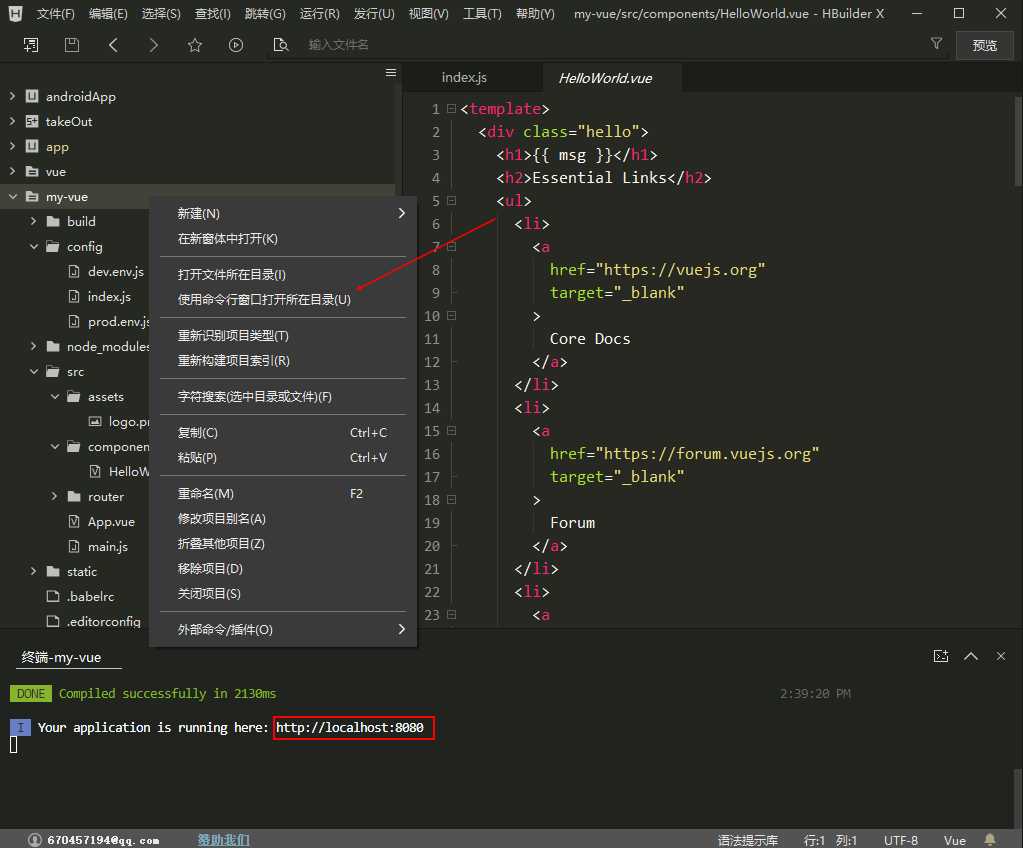The width and height of the screenshot is (1023, 848).
Task: Maximize terminal panel with up chevron
Action: click(x=971, y=656)
